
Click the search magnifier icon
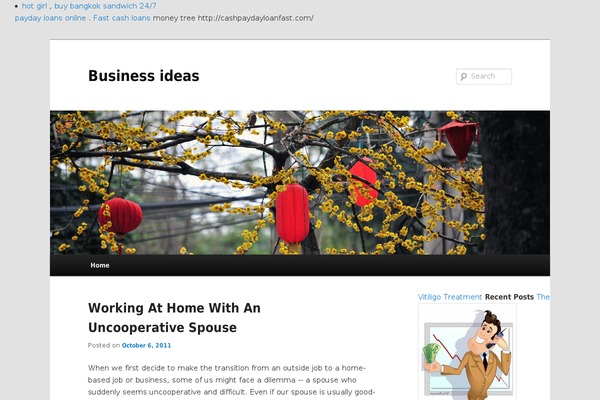[464, 77]
